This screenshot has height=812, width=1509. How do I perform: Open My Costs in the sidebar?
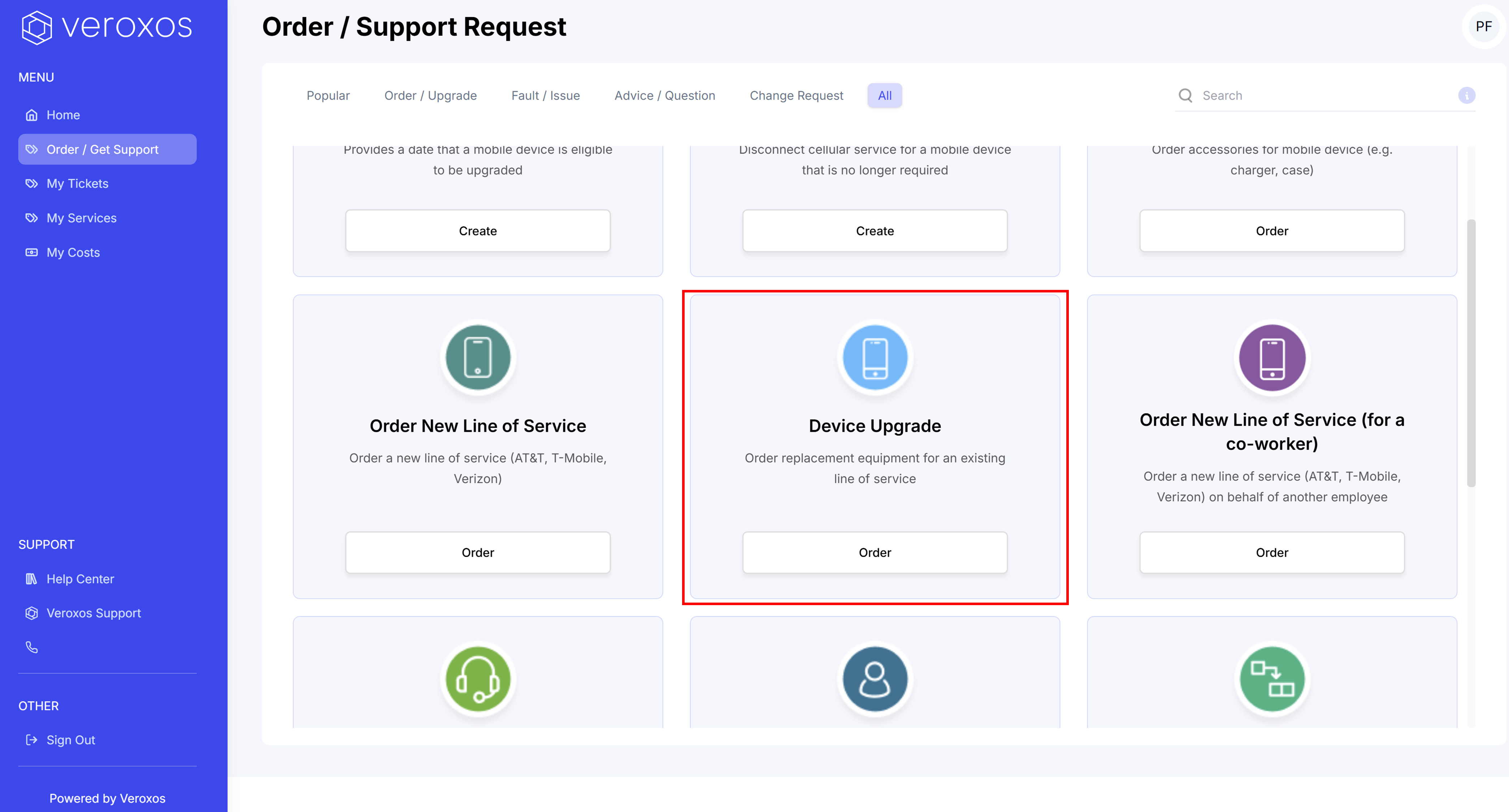[x=107, y=252]
